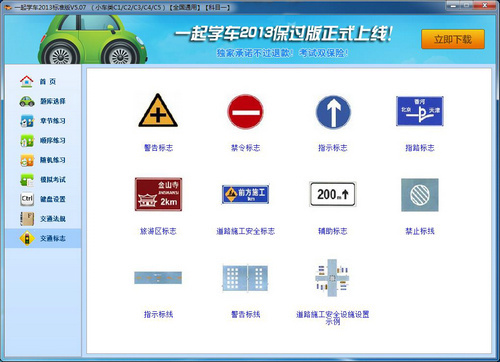Open the blue 指示标志 straight-arrow sign icon
The width and height of the screenshot is (500, 362).
[333, 112]
